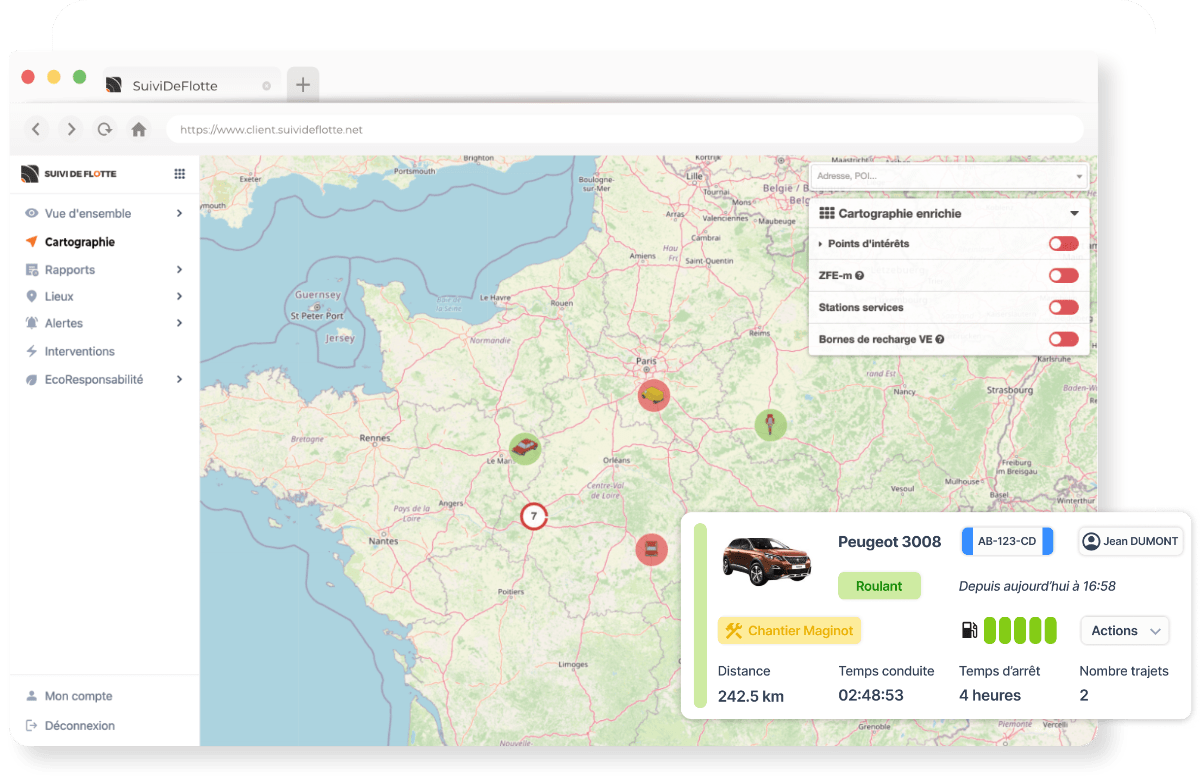The image size is (1200, 783).
Task: Toggle the ZFE-m switch
Action: 1063,276
